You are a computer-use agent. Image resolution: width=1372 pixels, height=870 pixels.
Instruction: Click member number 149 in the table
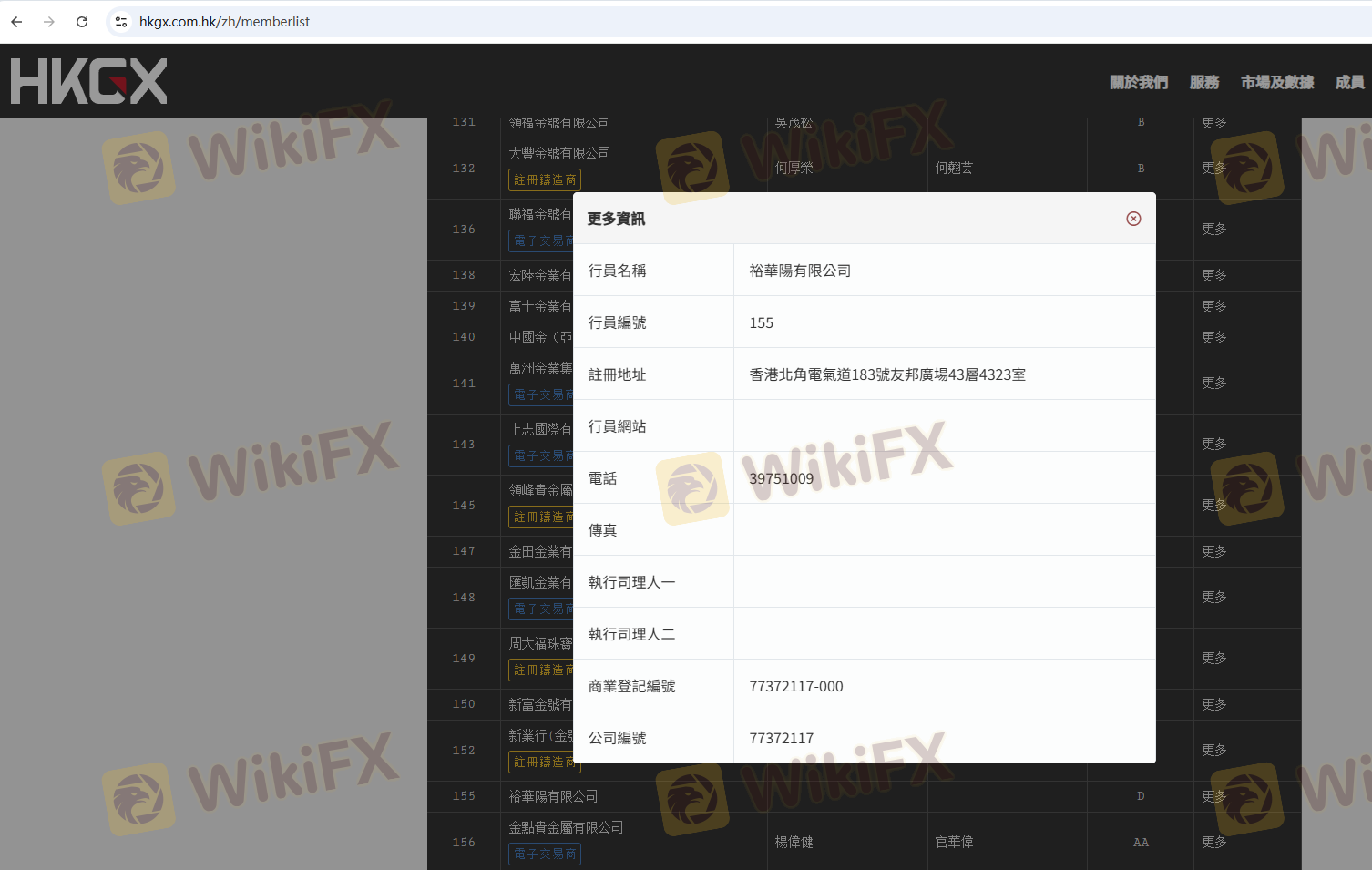pos(464,659)
